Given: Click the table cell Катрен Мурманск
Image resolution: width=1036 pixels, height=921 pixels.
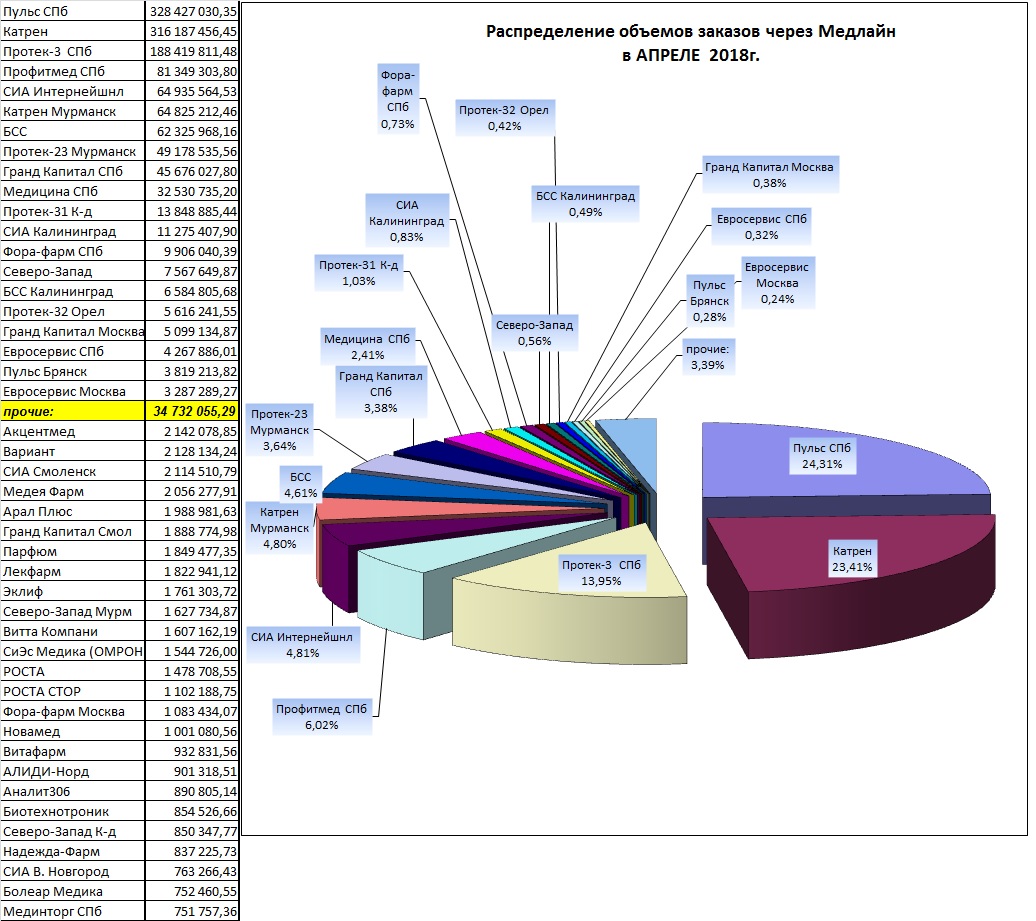Looking at the screenshot, I should [72, 111].
